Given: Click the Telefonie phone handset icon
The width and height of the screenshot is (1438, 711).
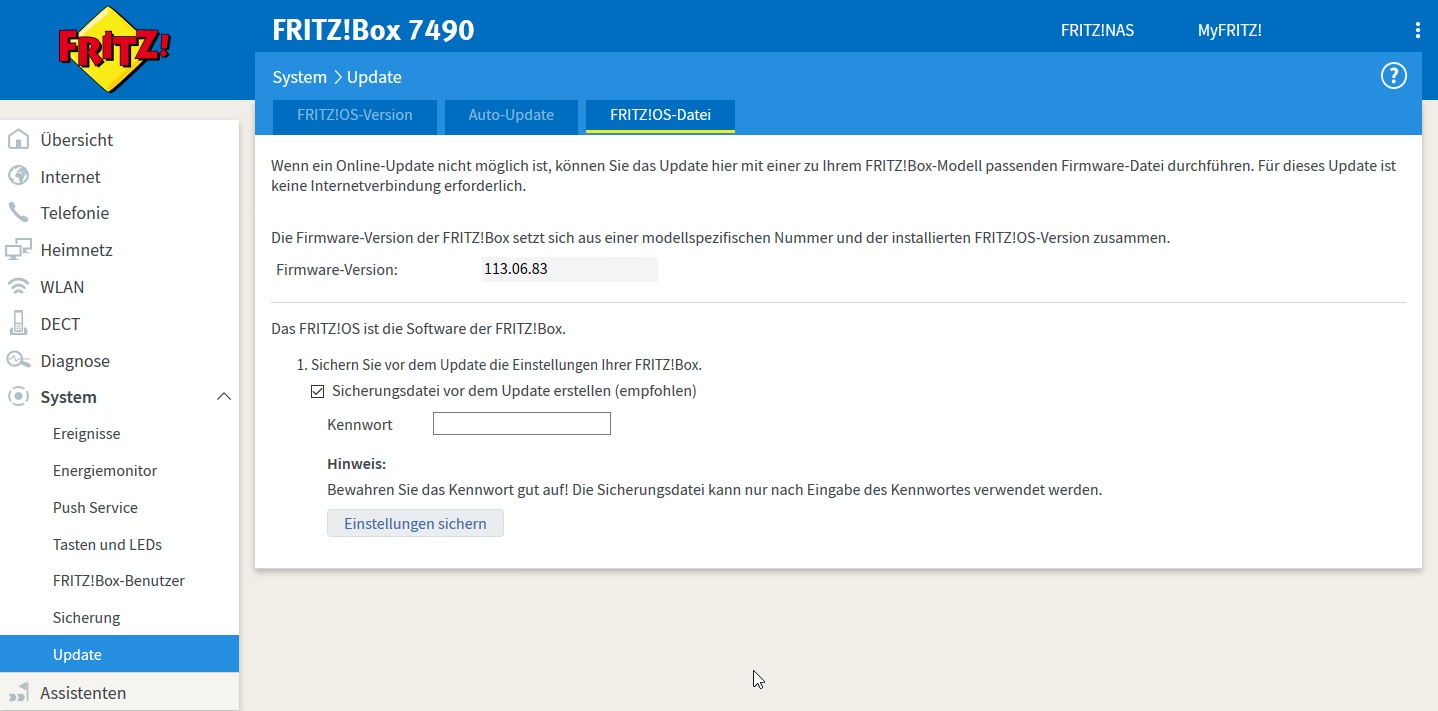Looking at the screenshot, I should click(x=18, y=213).
